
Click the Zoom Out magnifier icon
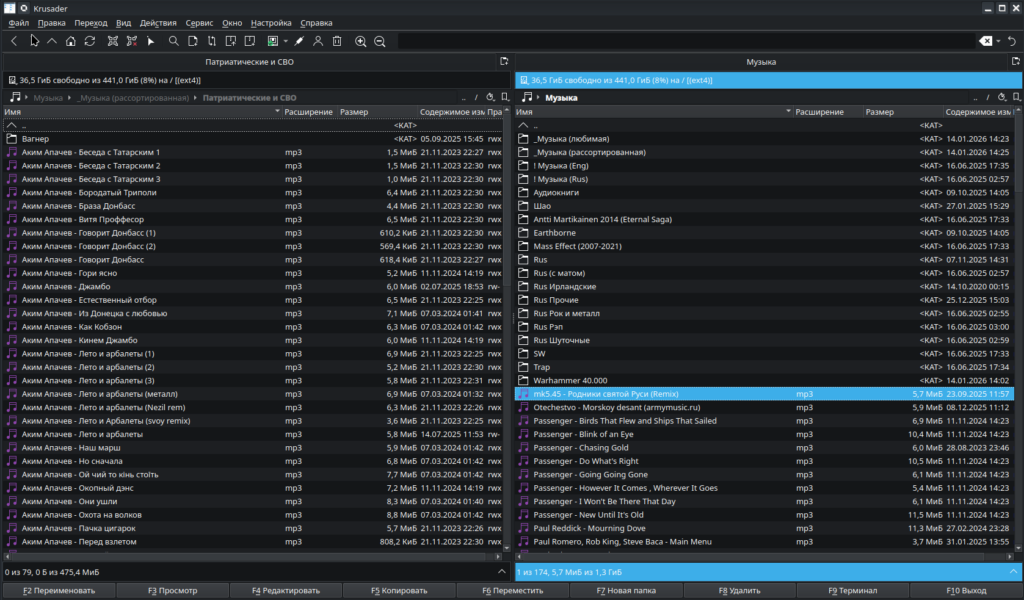[x=380, y=41]
